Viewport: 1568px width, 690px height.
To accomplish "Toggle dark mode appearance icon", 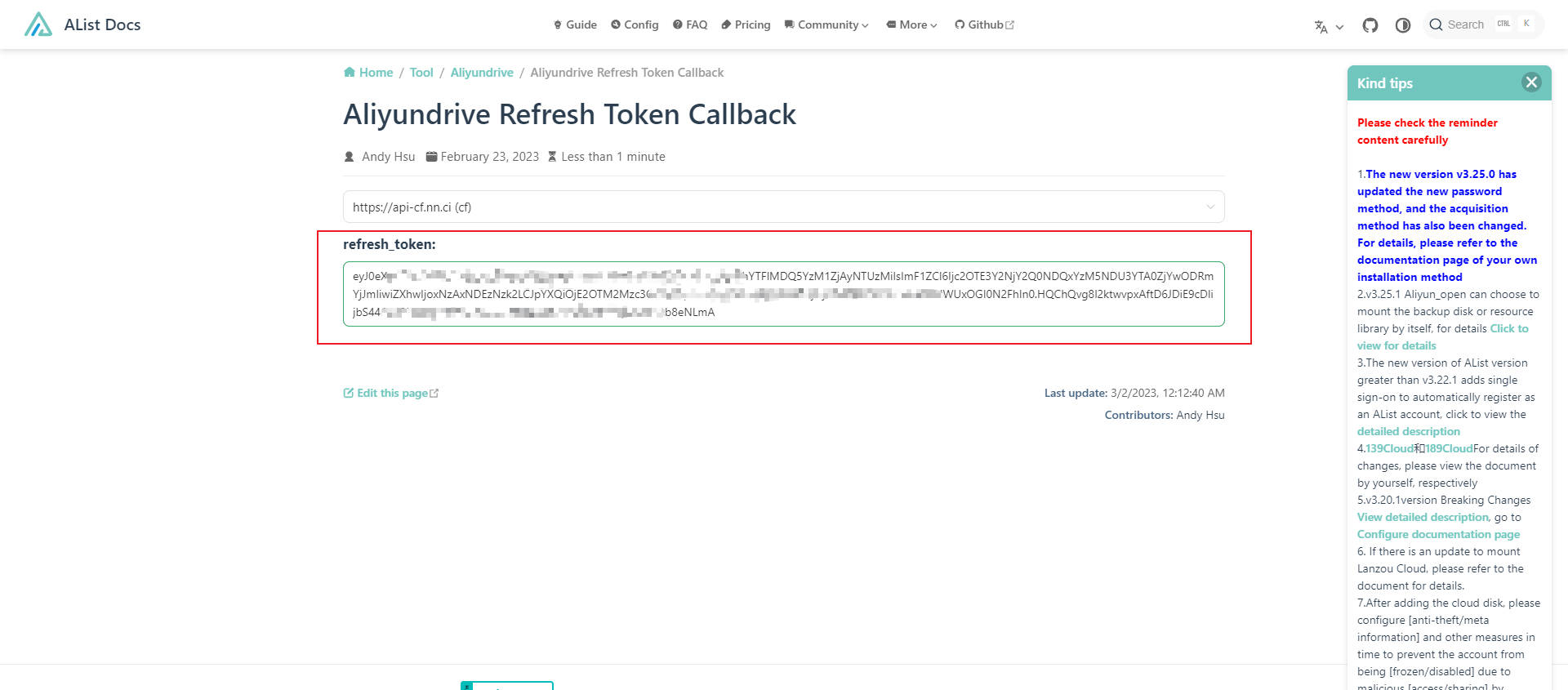I will [1403, 25].
